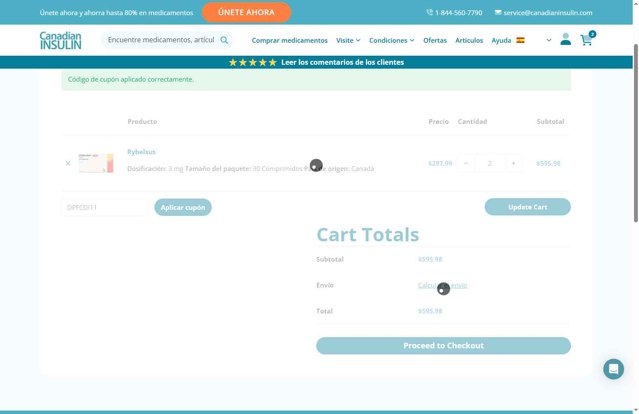Click the Cart Totals heading
Viewport: 639px width, 414px height.
click(368, 235)
